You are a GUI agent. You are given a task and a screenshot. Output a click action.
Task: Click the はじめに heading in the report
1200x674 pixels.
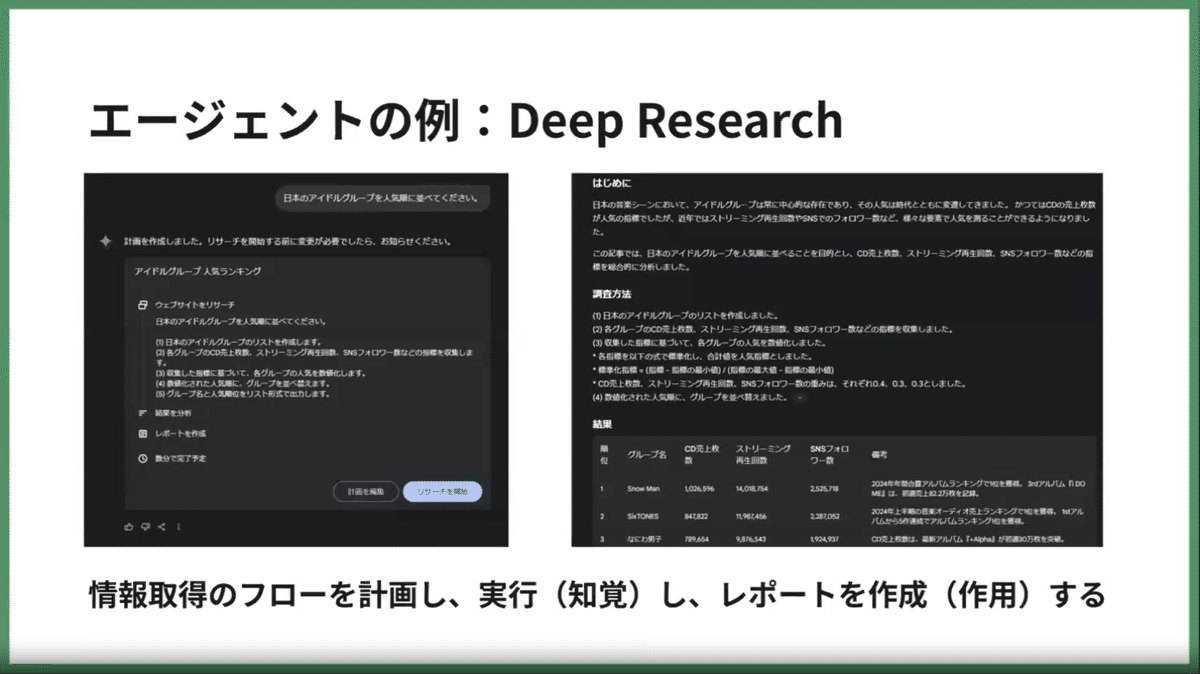611,183
